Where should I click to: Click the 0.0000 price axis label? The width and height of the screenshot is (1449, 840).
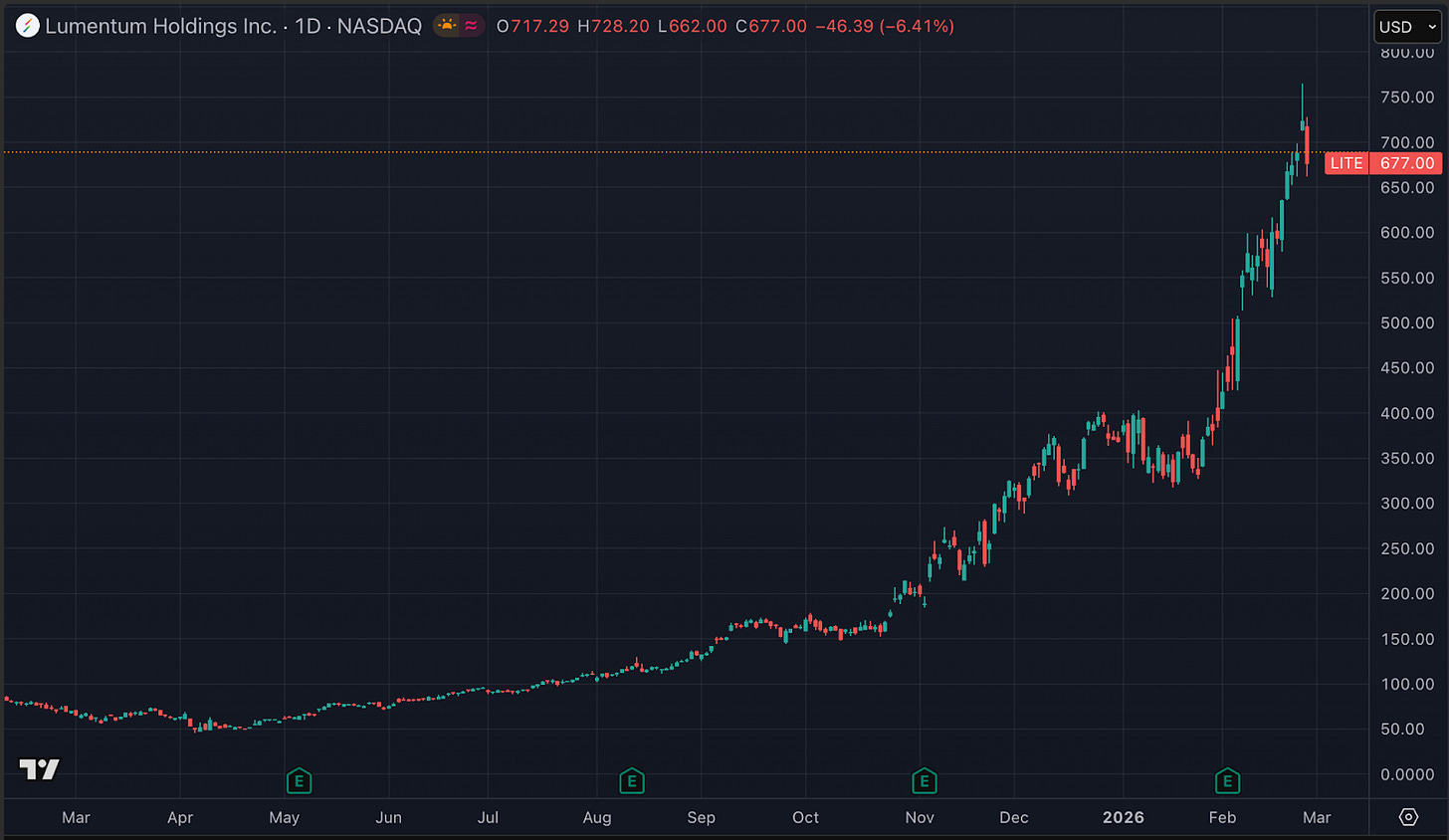(1407, 774)
